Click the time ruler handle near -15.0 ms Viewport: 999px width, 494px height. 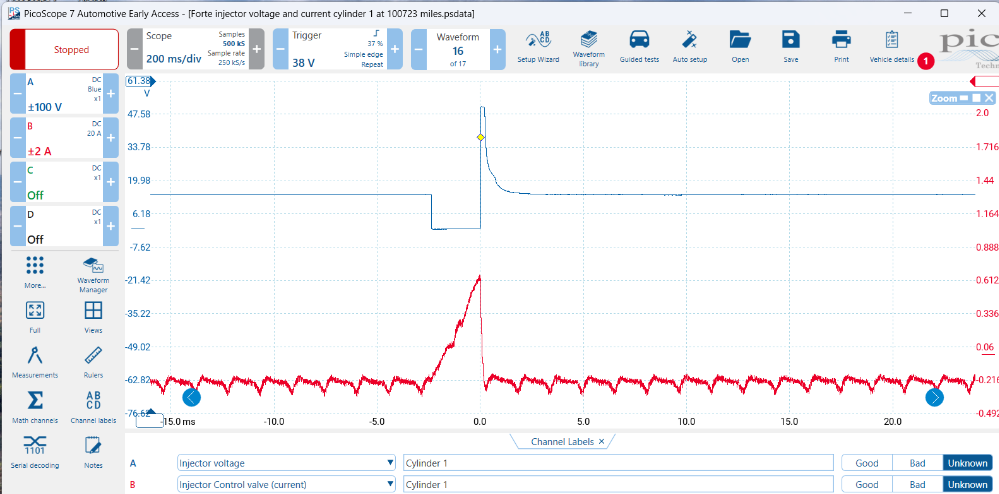[150, 421]
